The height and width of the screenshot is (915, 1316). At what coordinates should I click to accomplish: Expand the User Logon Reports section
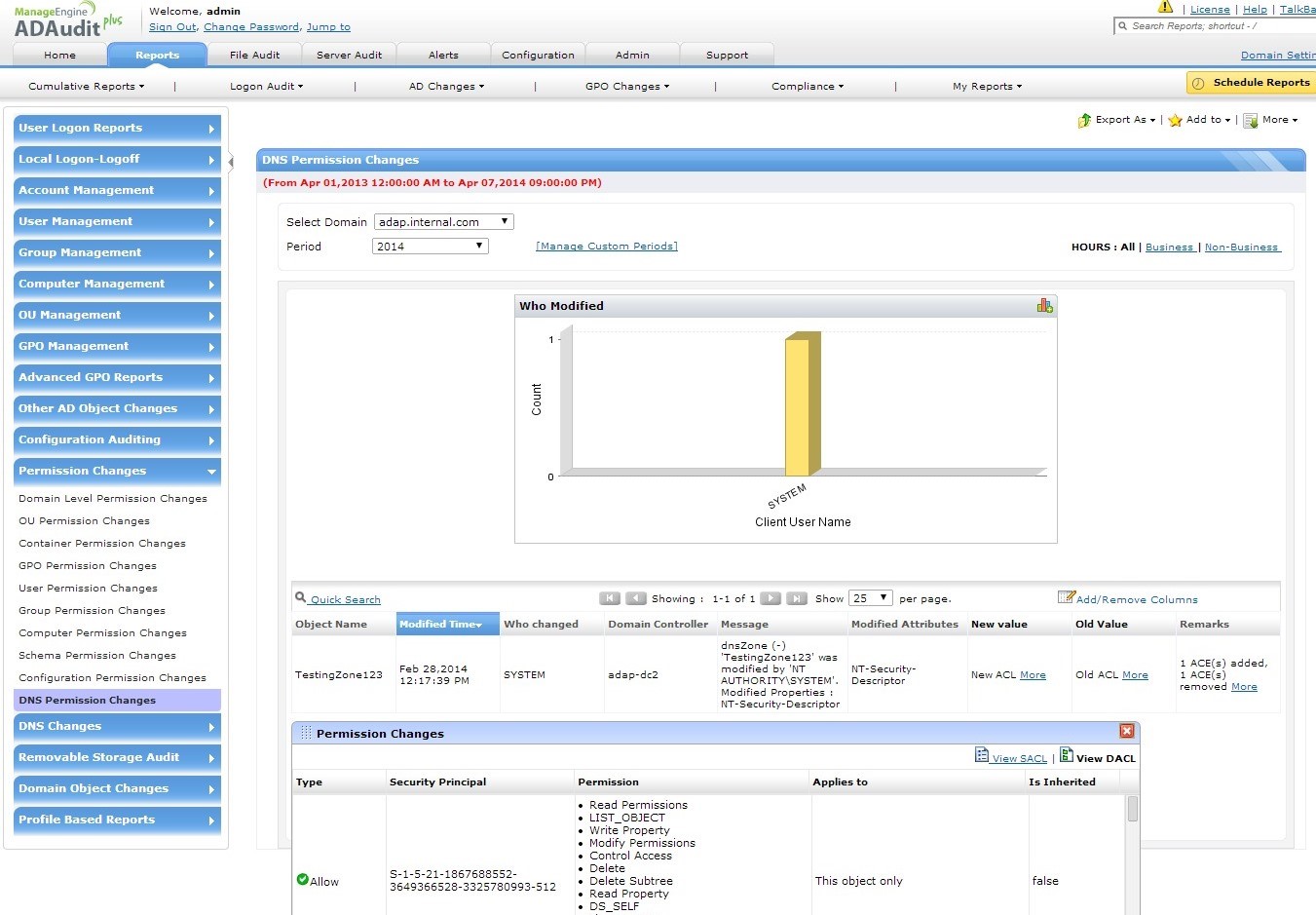[117, 128]
